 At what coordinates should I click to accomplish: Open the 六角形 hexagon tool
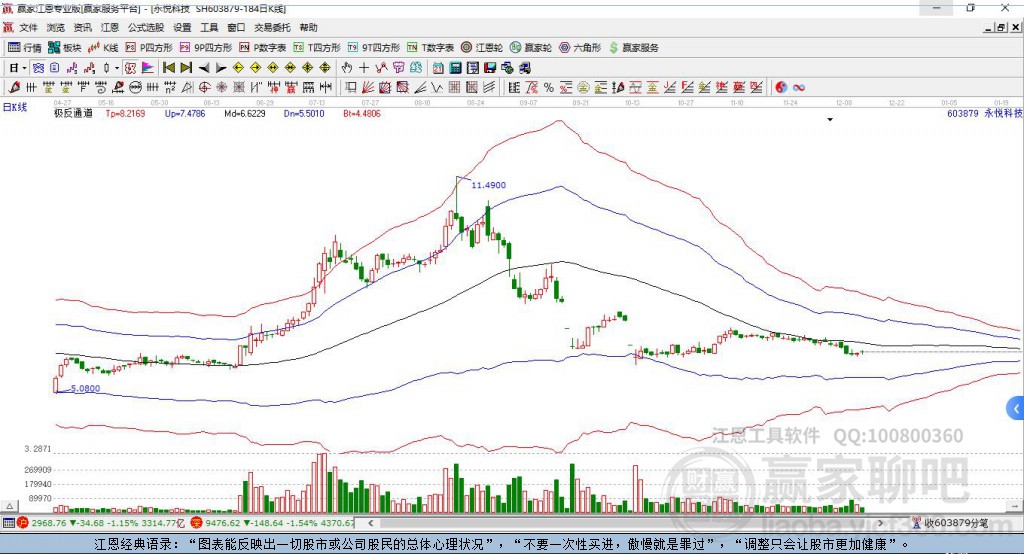pos(580,48)
